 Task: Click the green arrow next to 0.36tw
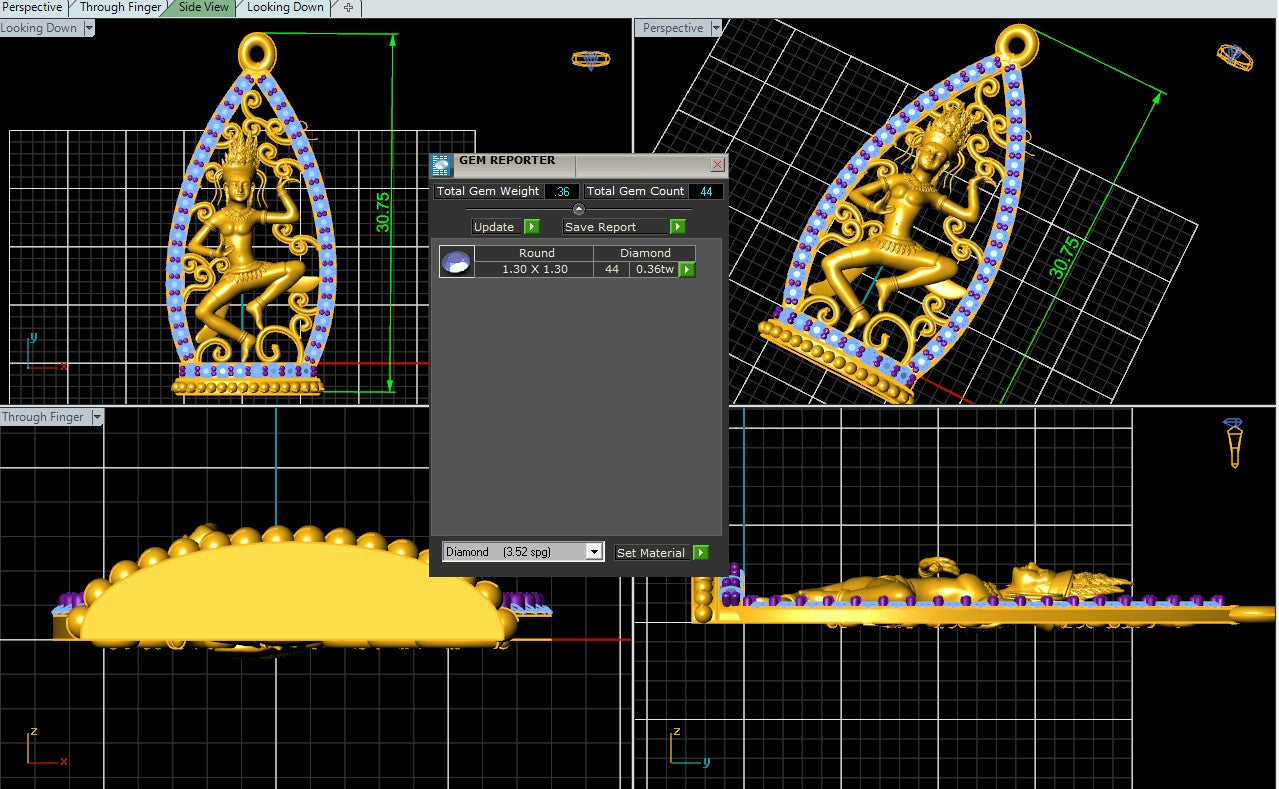pos(687,270)
